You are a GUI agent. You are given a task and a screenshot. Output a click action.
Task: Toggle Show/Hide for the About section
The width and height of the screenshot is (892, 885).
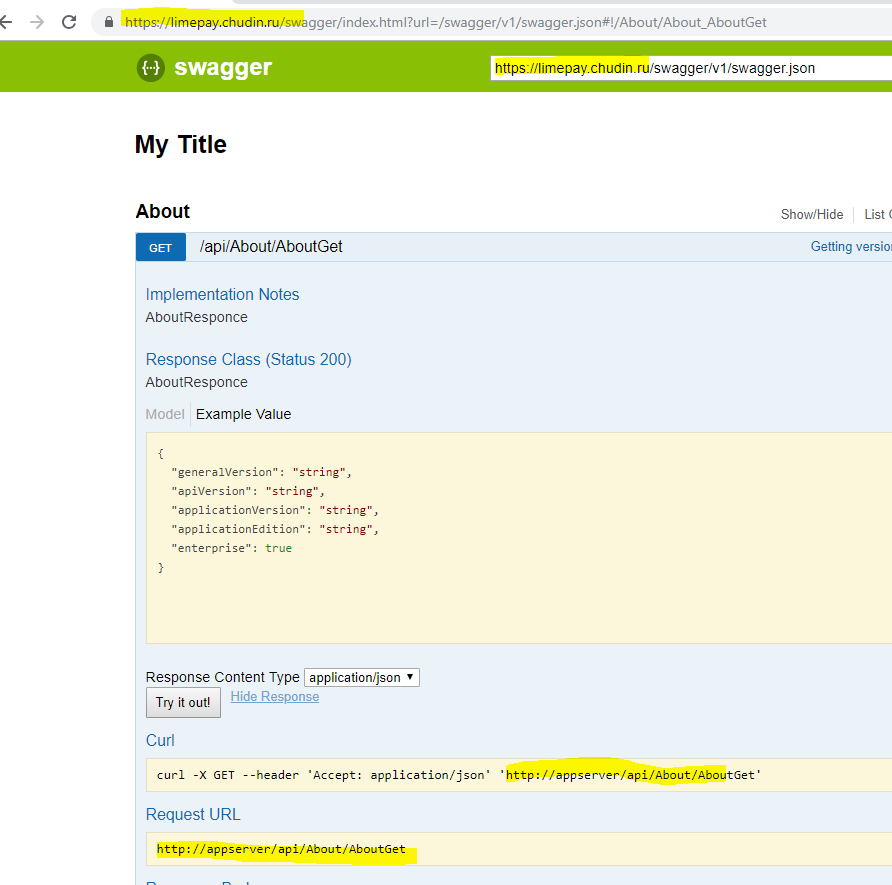tap(812, 214)
